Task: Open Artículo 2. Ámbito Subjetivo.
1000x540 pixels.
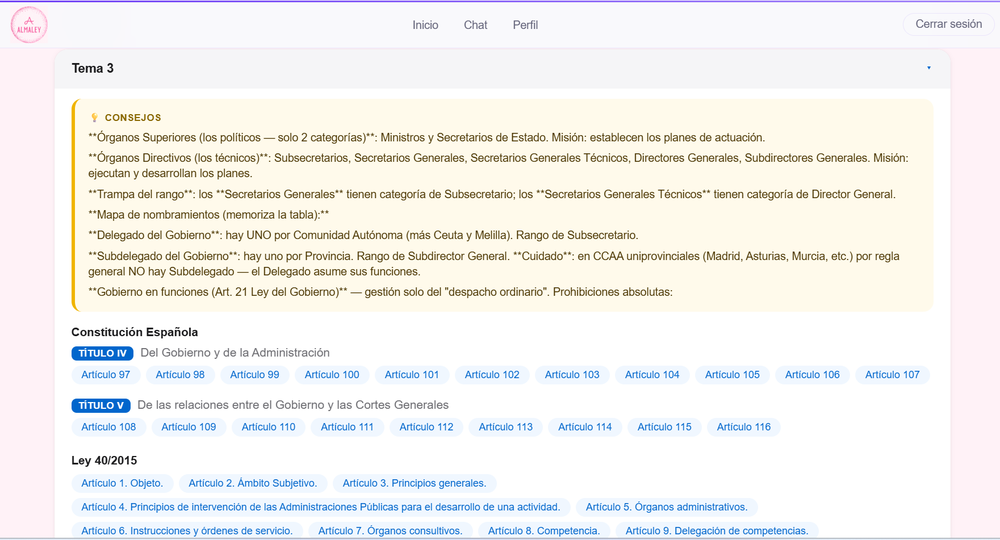Action: (x=253, y=483)
